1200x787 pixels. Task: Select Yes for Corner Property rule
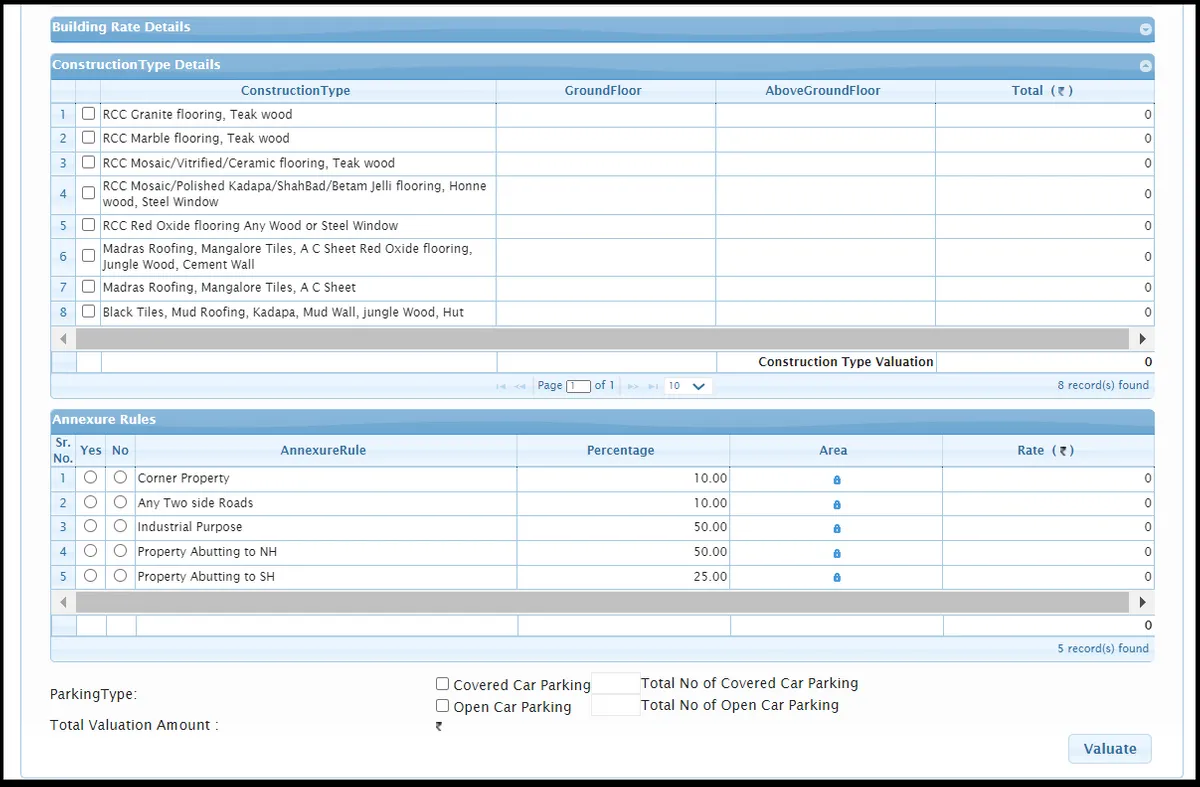(x=90, y=478)
